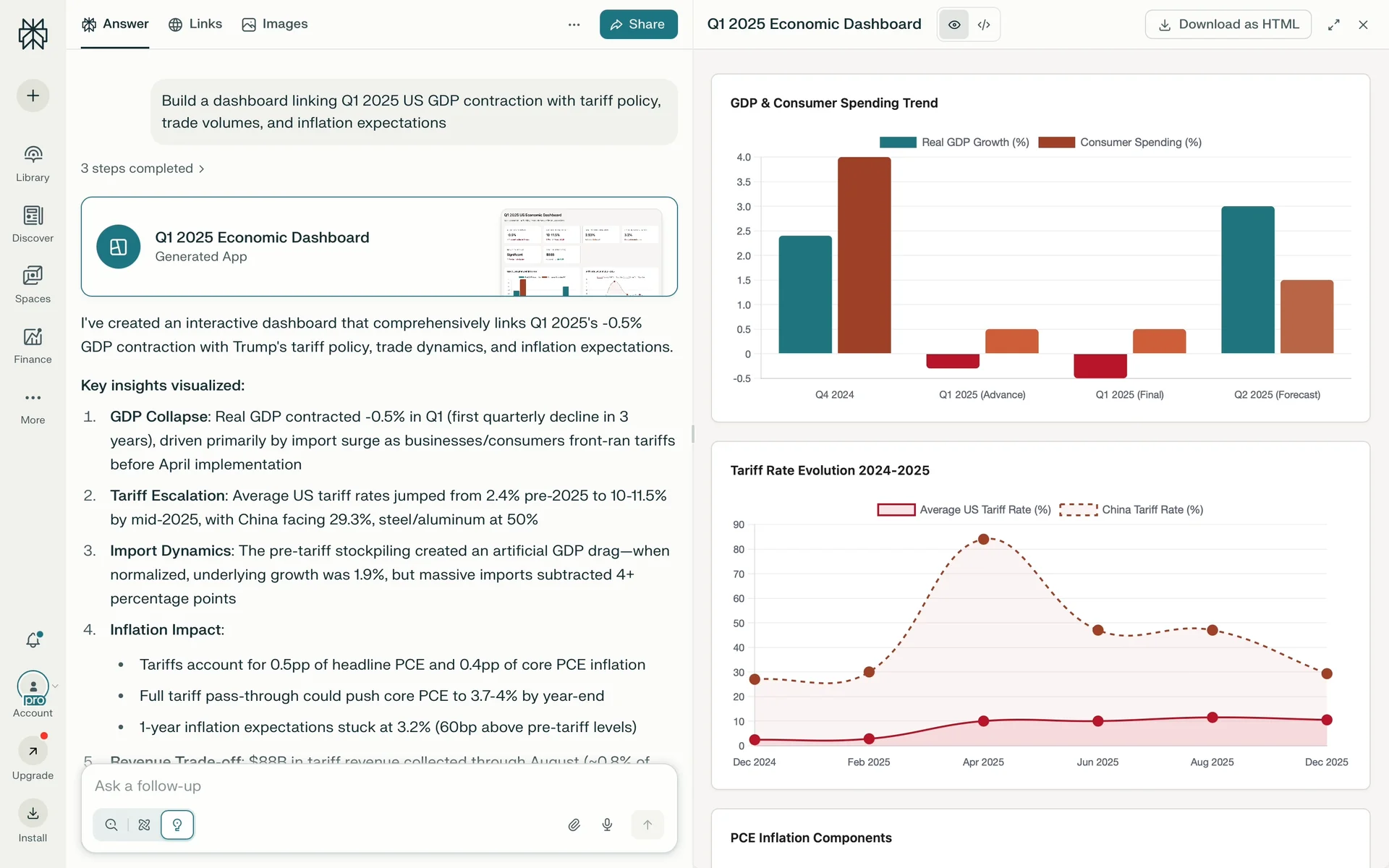
Task: Click Download as HTML button
Action: [x=1228, y=25]
